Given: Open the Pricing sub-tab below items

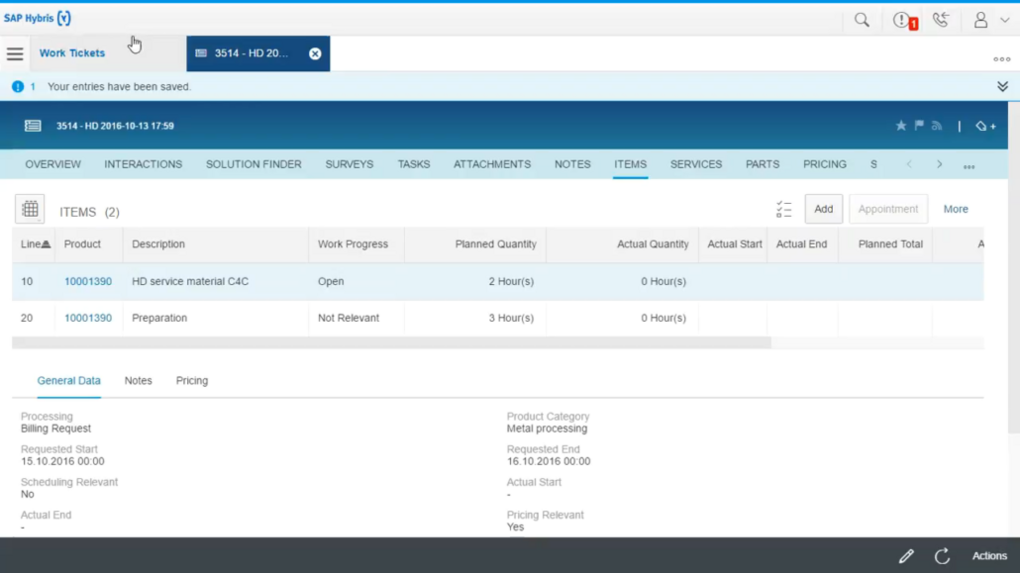Looking at the screenshot, I should [x=192, y=380].
